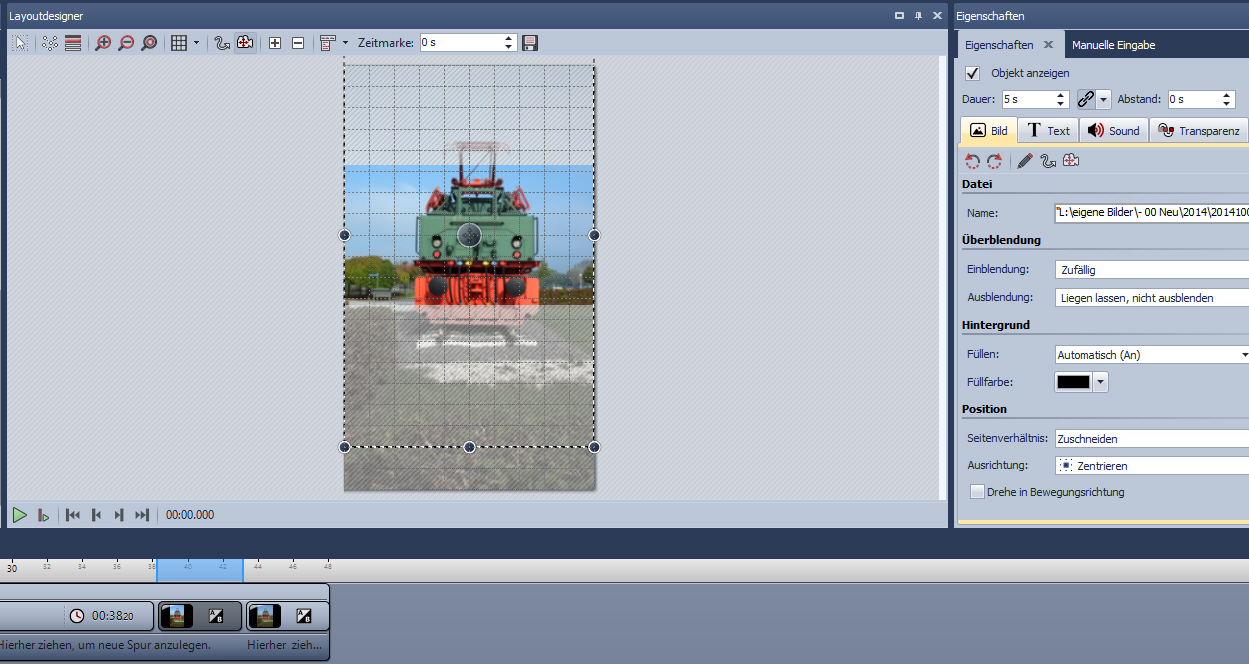Image resolution: width=1249 pixels, height=664 pixels.
Task: Click the rotate left icon in the Bild tab
Action: coord(972,161)
